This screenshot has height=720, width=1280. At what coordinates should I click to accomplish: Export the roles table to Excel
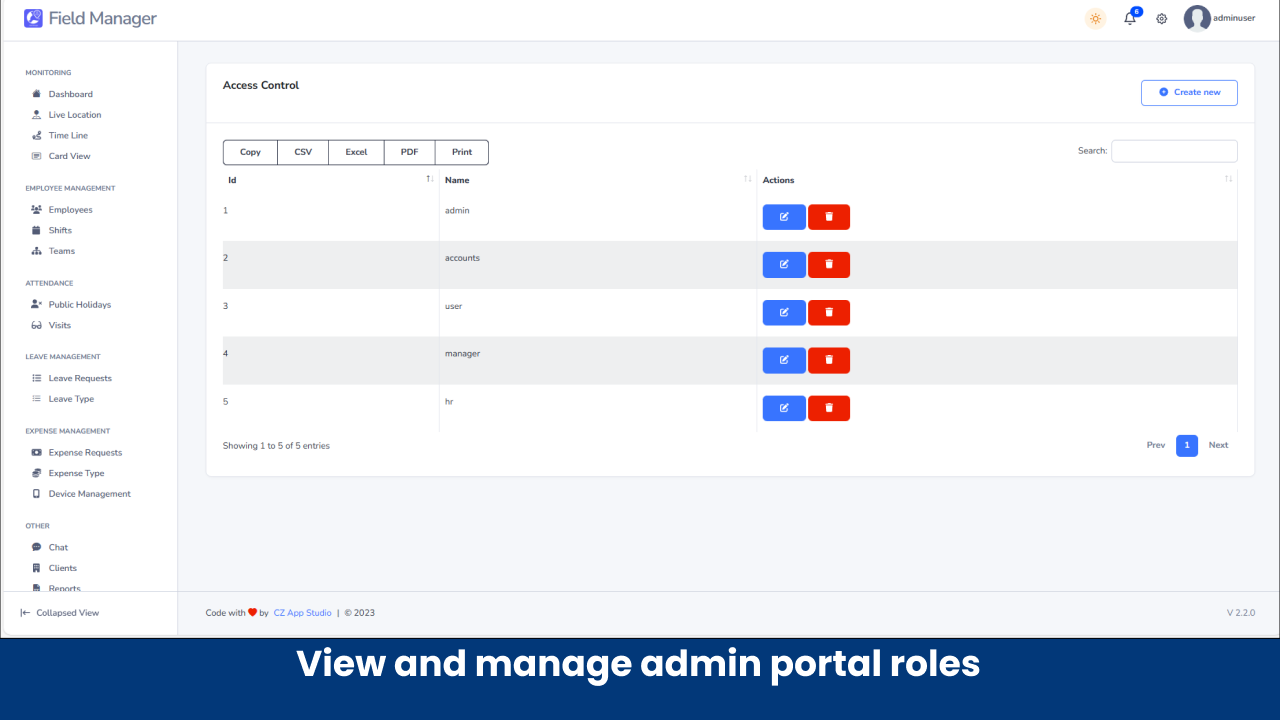pyautogui.click(x=356, y=152)
